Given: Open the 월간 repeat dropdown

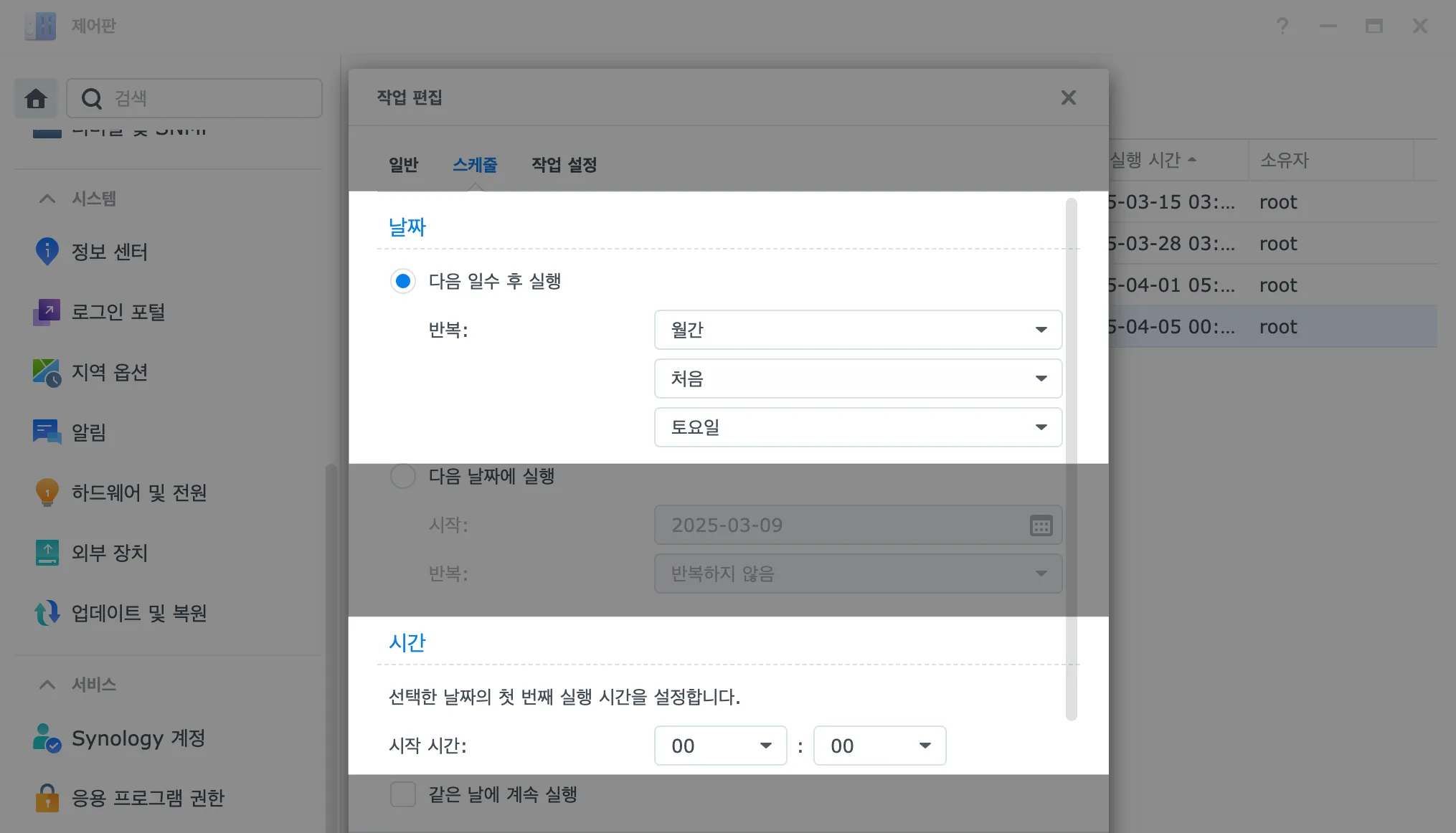Looking at the screenshot, I should pyautogui.click(x=858, y=330).
